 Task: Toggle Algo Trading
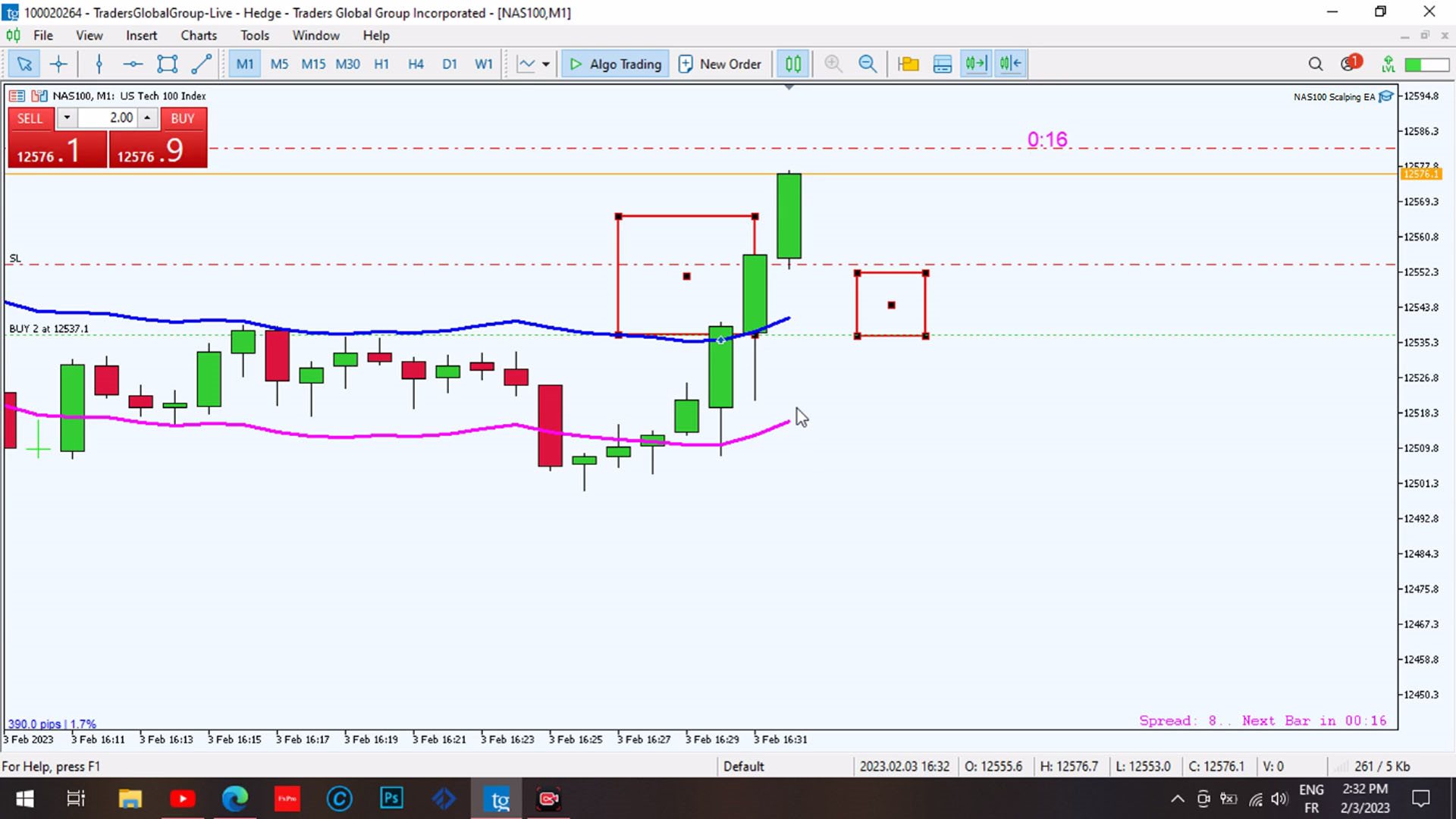tap(616, 64)
